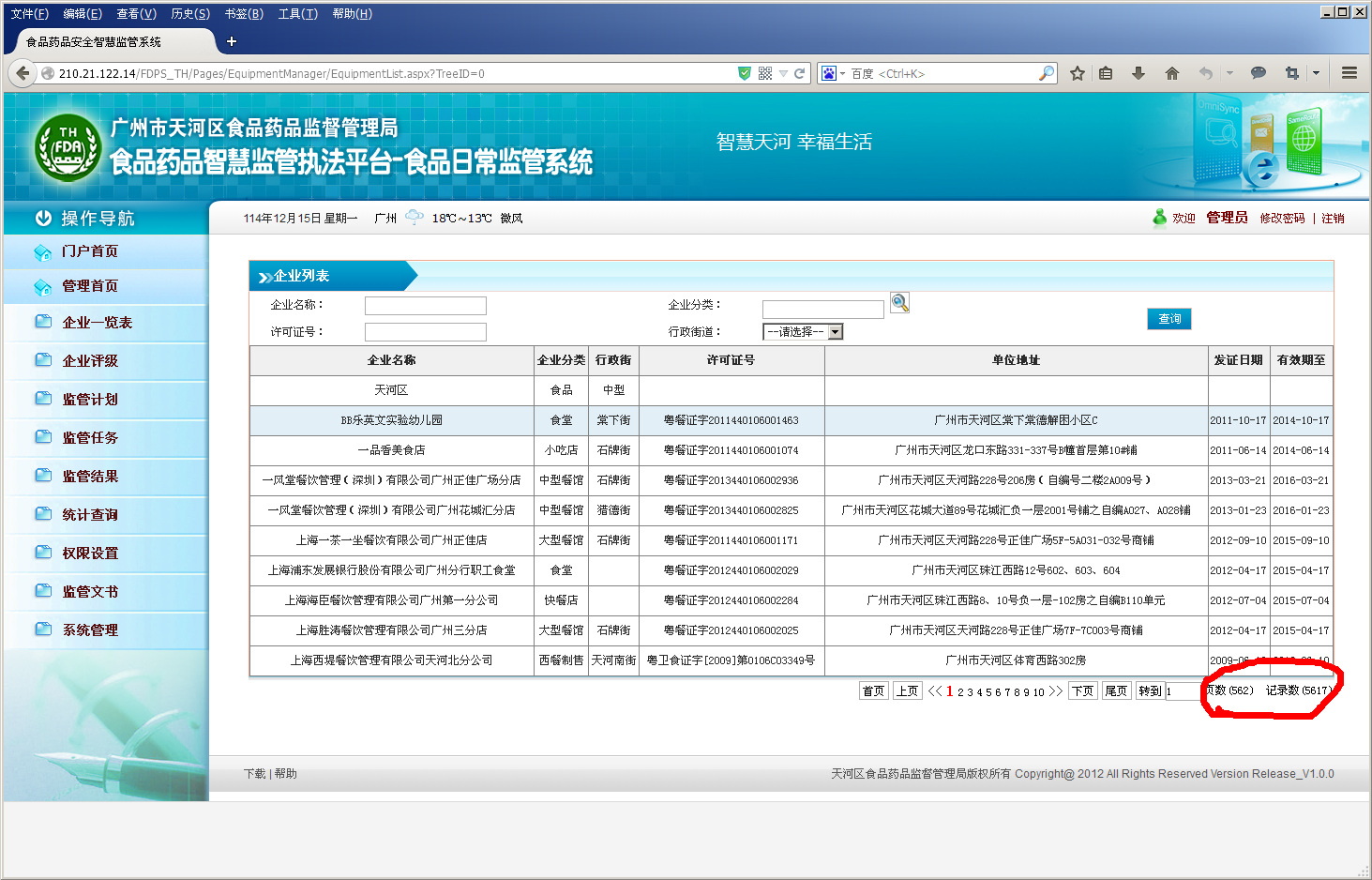
Task: Open the 查看(V) menu
Action: 136,13
